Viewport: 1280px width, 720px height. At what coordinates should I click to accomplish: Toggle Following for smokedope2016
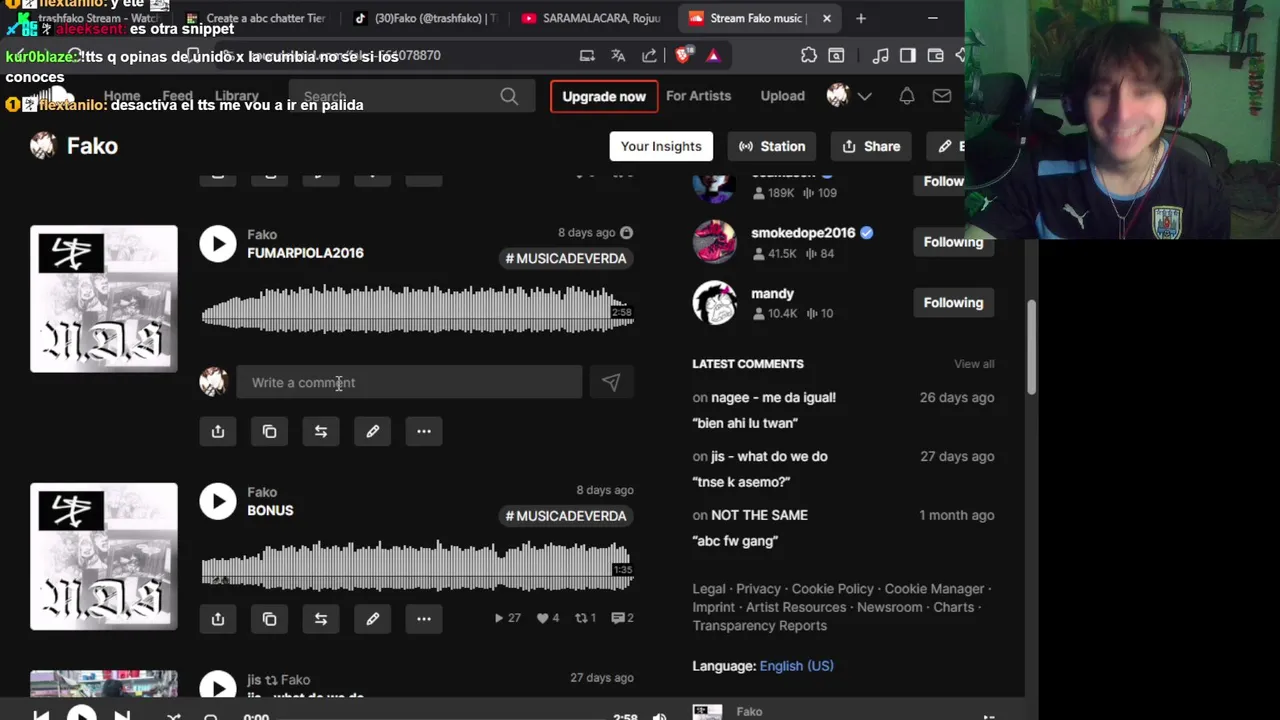(953, 242)
